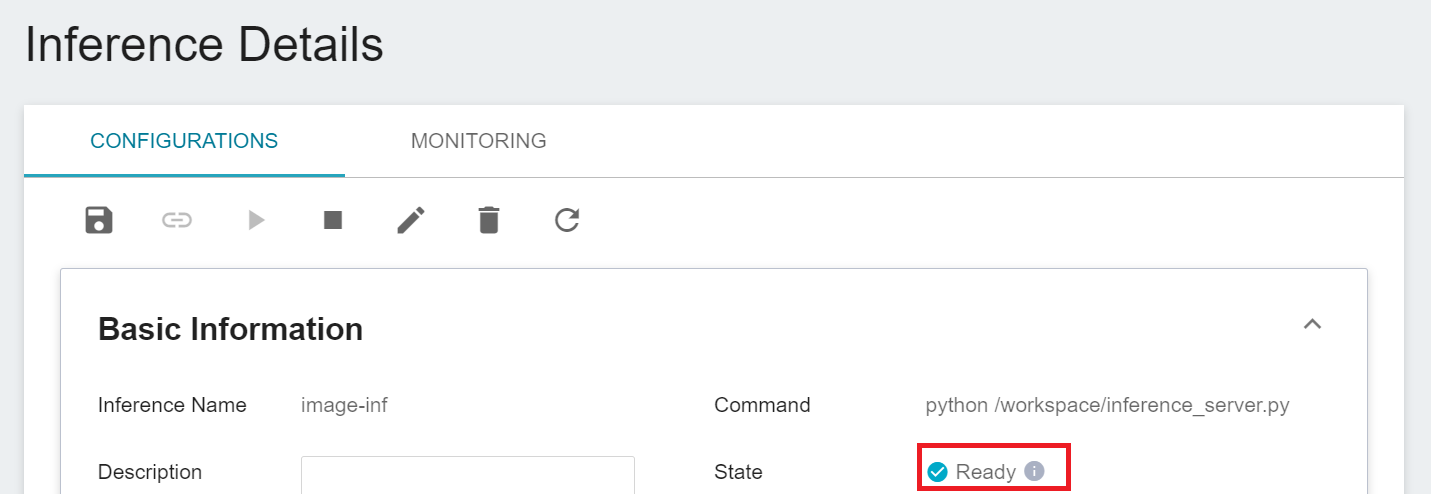Collapse the Basic Information section chevron
The width and height of the screenshot is (1431, 494).
click(x=1312, y=324)
